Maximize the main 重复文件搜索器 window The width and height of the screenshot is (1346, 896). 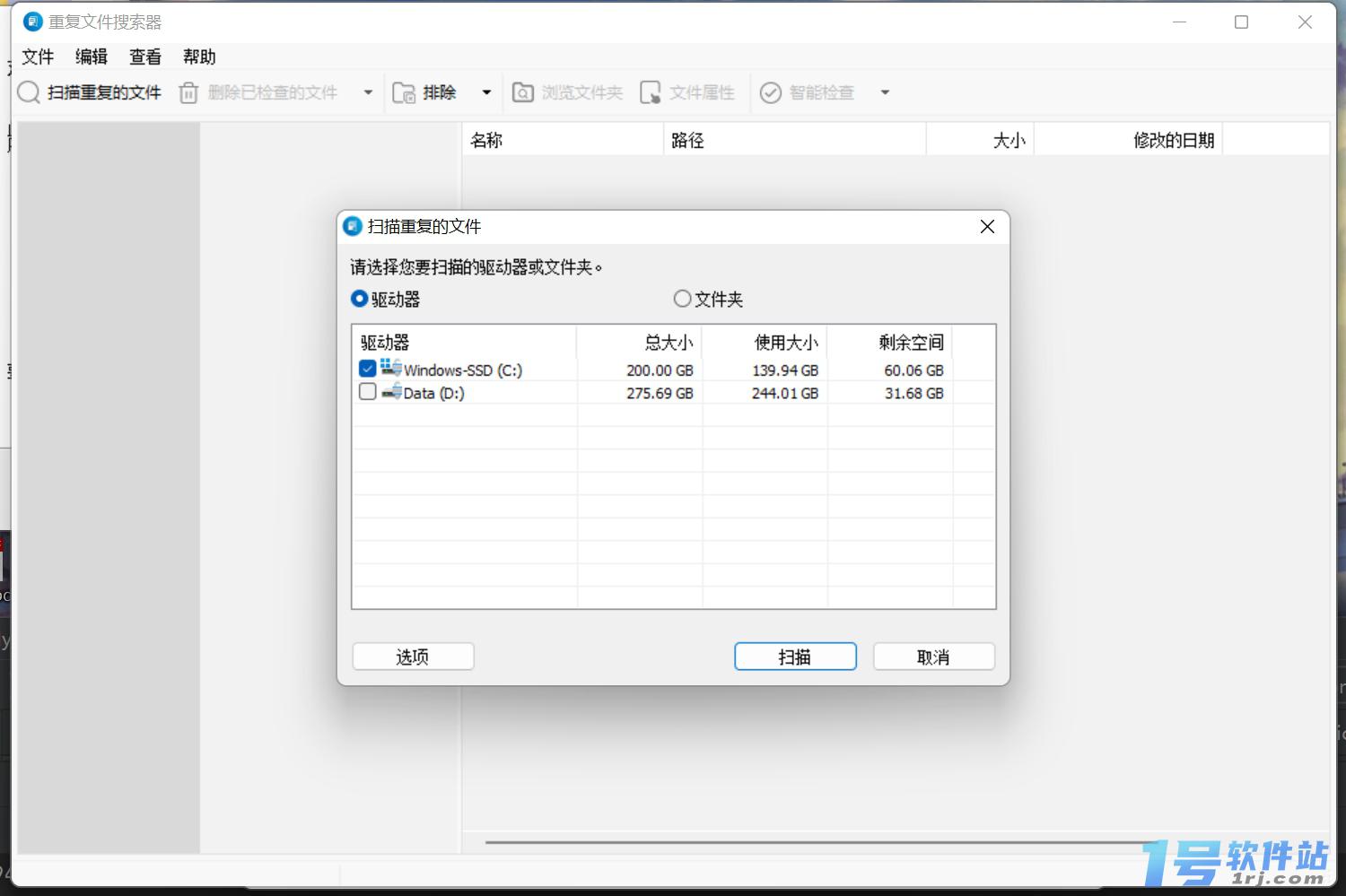1242,22
